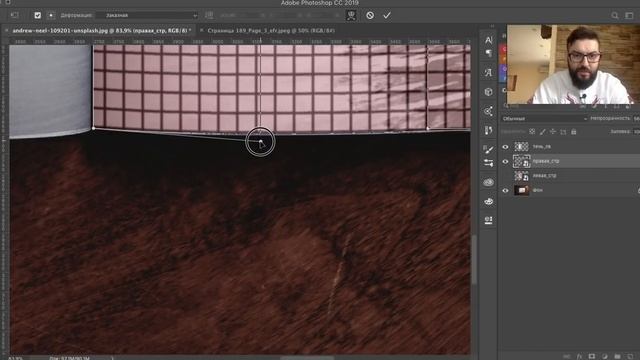The width and height of the screenshot is (640, 360).
Task: Create a new layer from panel bottom
Action: pyautogui.click(x=630, y=357)
